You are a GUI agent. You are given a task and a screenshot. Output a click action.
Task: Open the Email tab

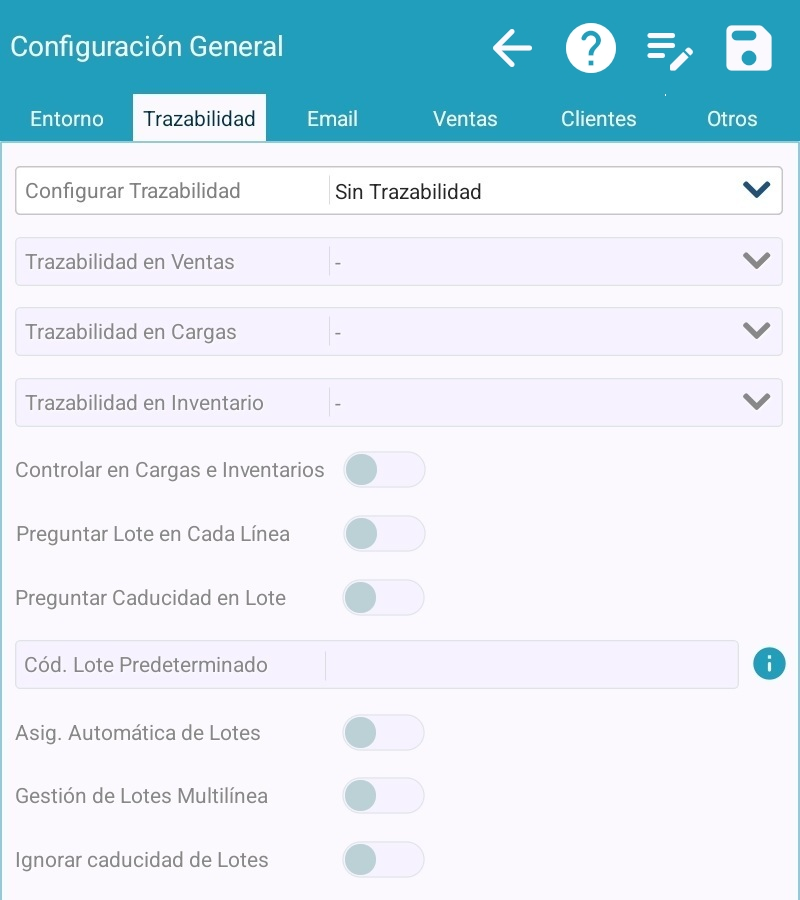coord(332,119)
